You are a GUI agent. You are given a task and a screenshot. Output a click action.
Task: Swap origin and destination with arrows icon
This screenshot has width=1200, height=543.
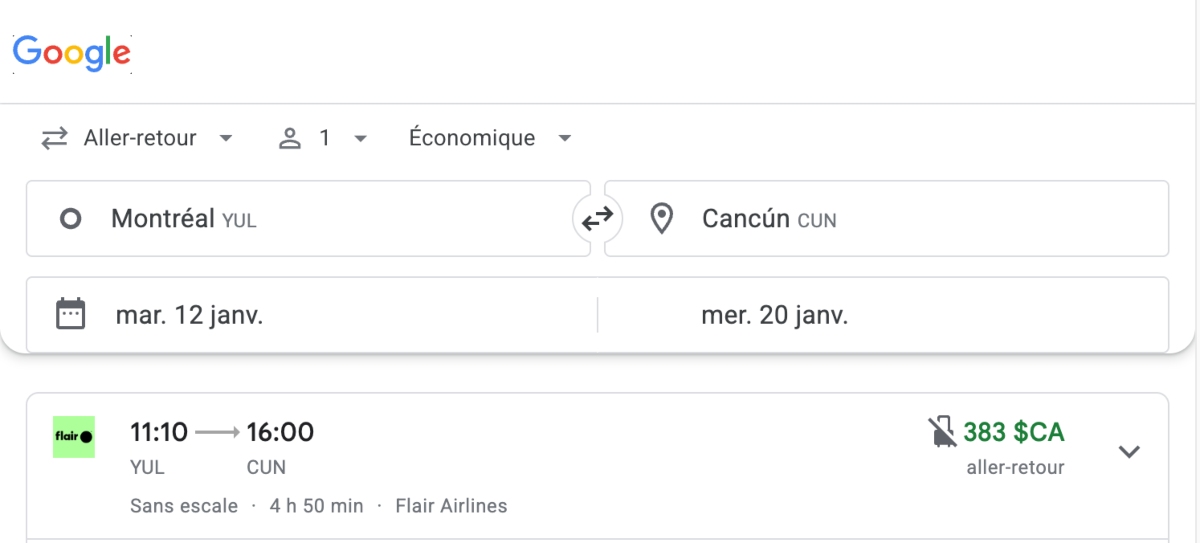[x=597, y=218]
